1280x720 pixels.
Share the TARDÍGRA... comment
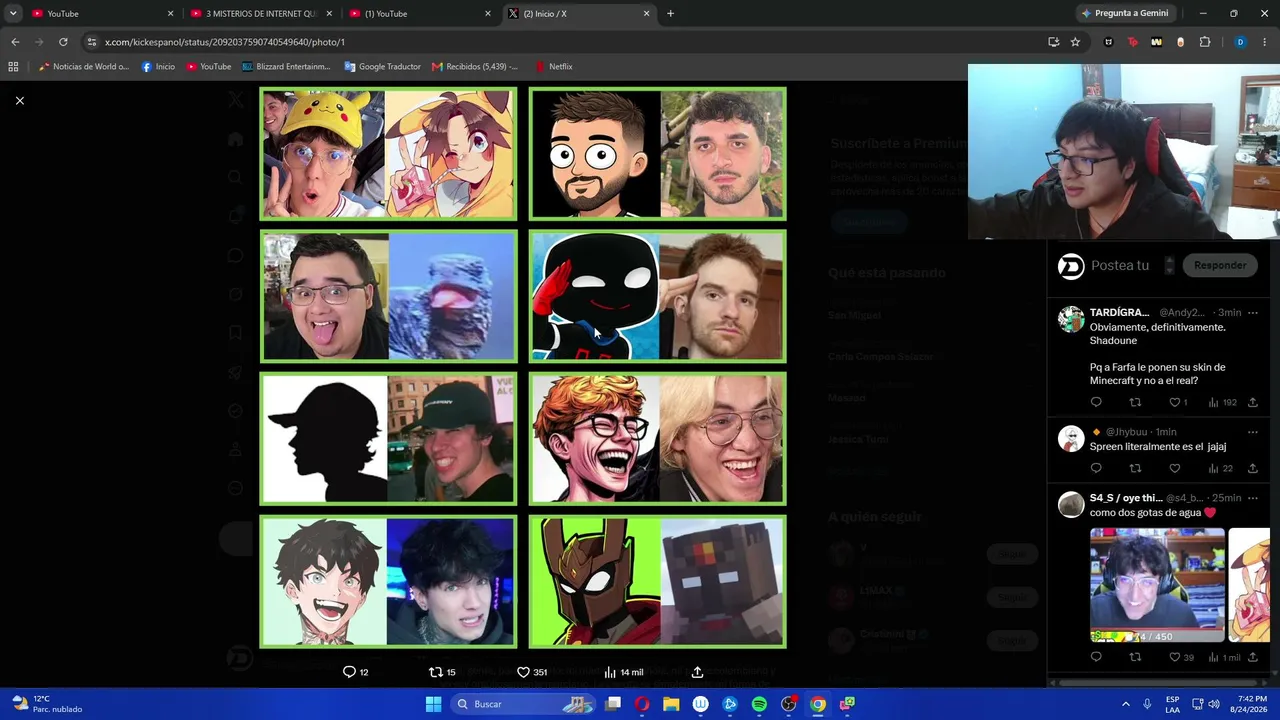coord(1252,402)
